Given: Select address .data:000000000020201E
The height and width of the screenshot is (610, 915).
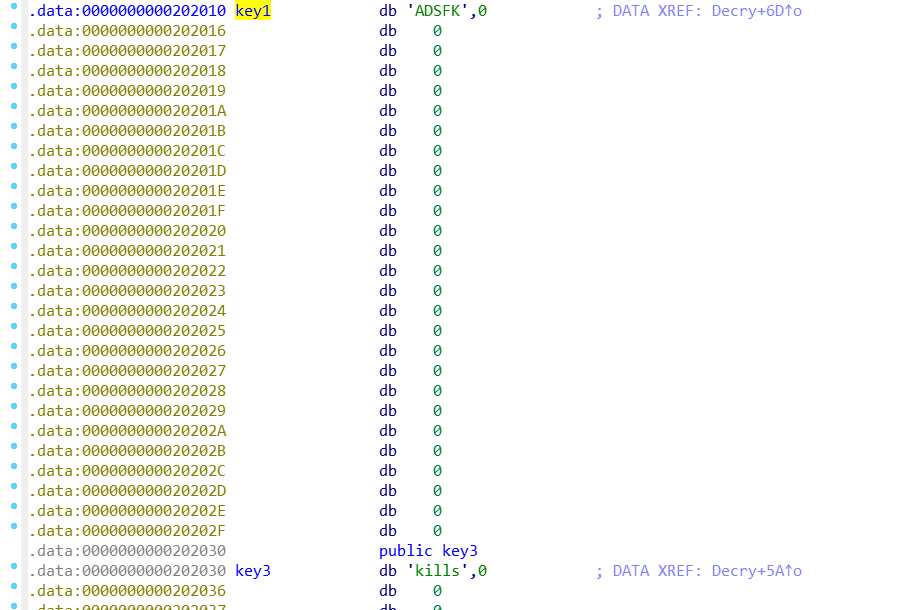Looking at the screenshot, I should [127, 191].
